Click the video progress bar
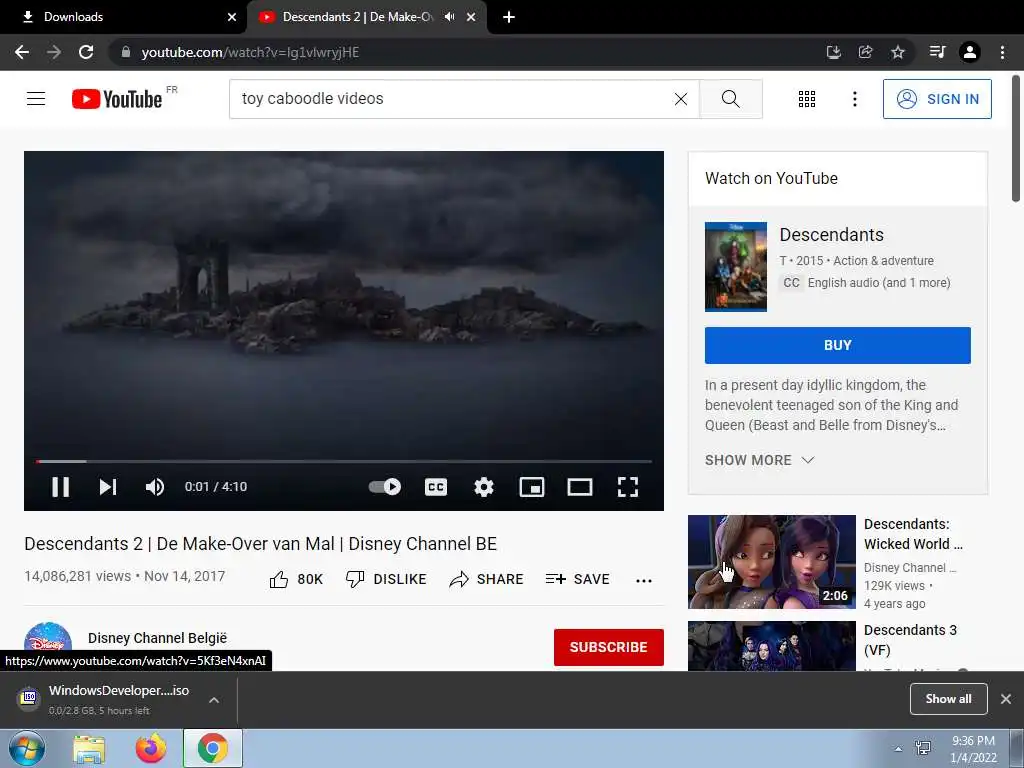1024x768 pixels. [x=344, y=461]
